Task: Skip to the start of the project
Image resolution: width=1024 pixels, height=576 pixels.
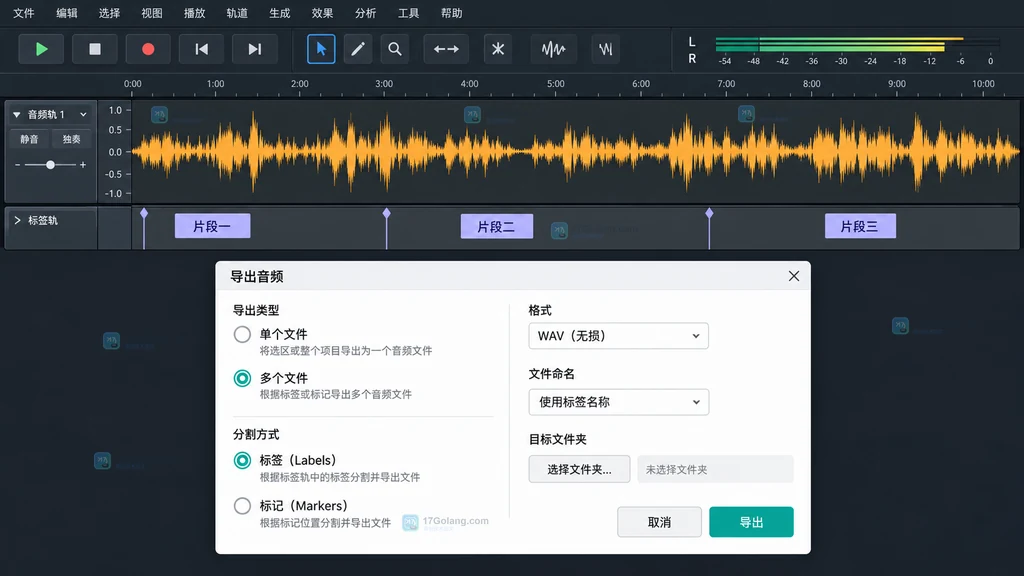Action: click(202, 49)
